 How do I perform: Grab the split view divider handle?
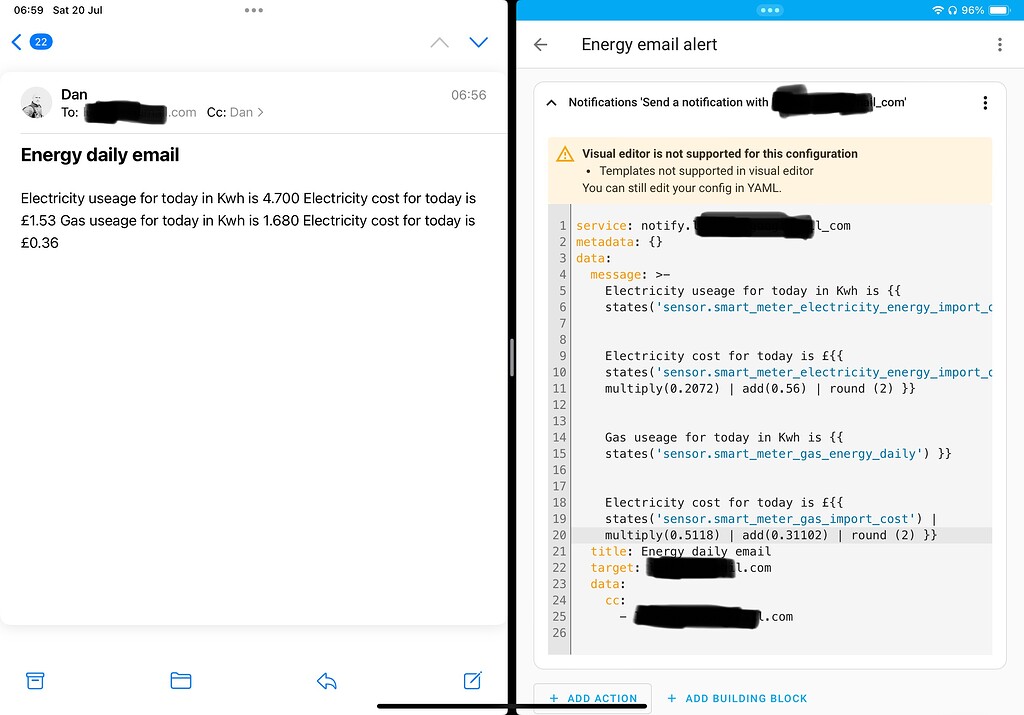click(512, 358)
